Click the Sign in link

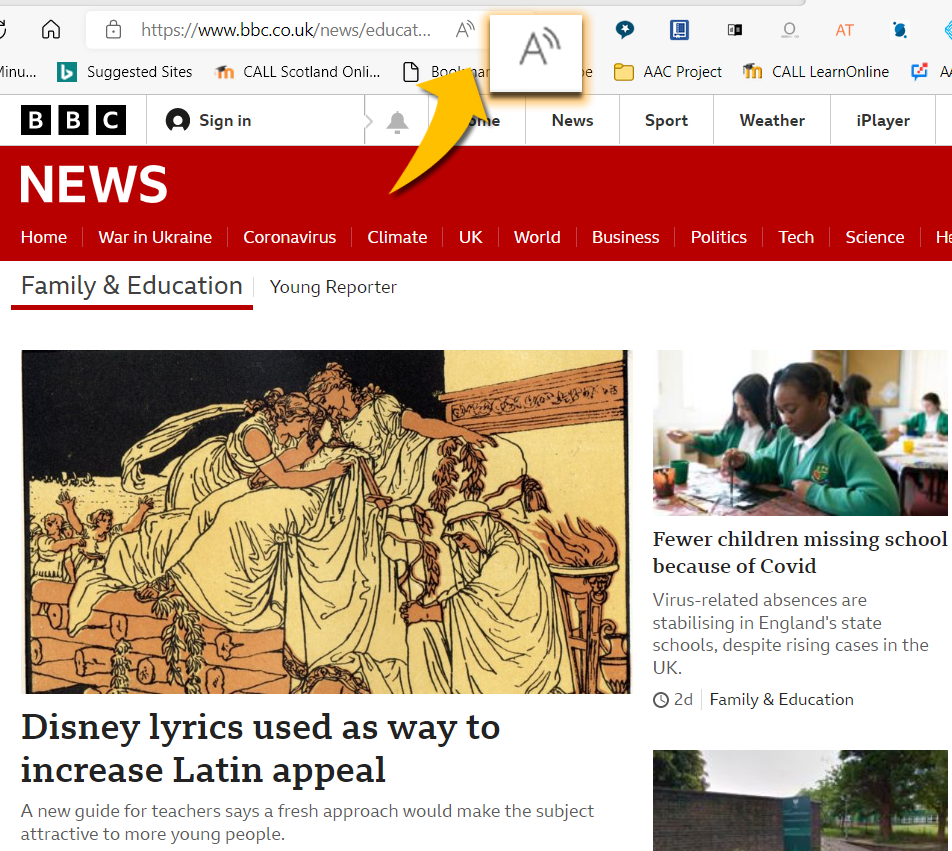pos(225,120)
